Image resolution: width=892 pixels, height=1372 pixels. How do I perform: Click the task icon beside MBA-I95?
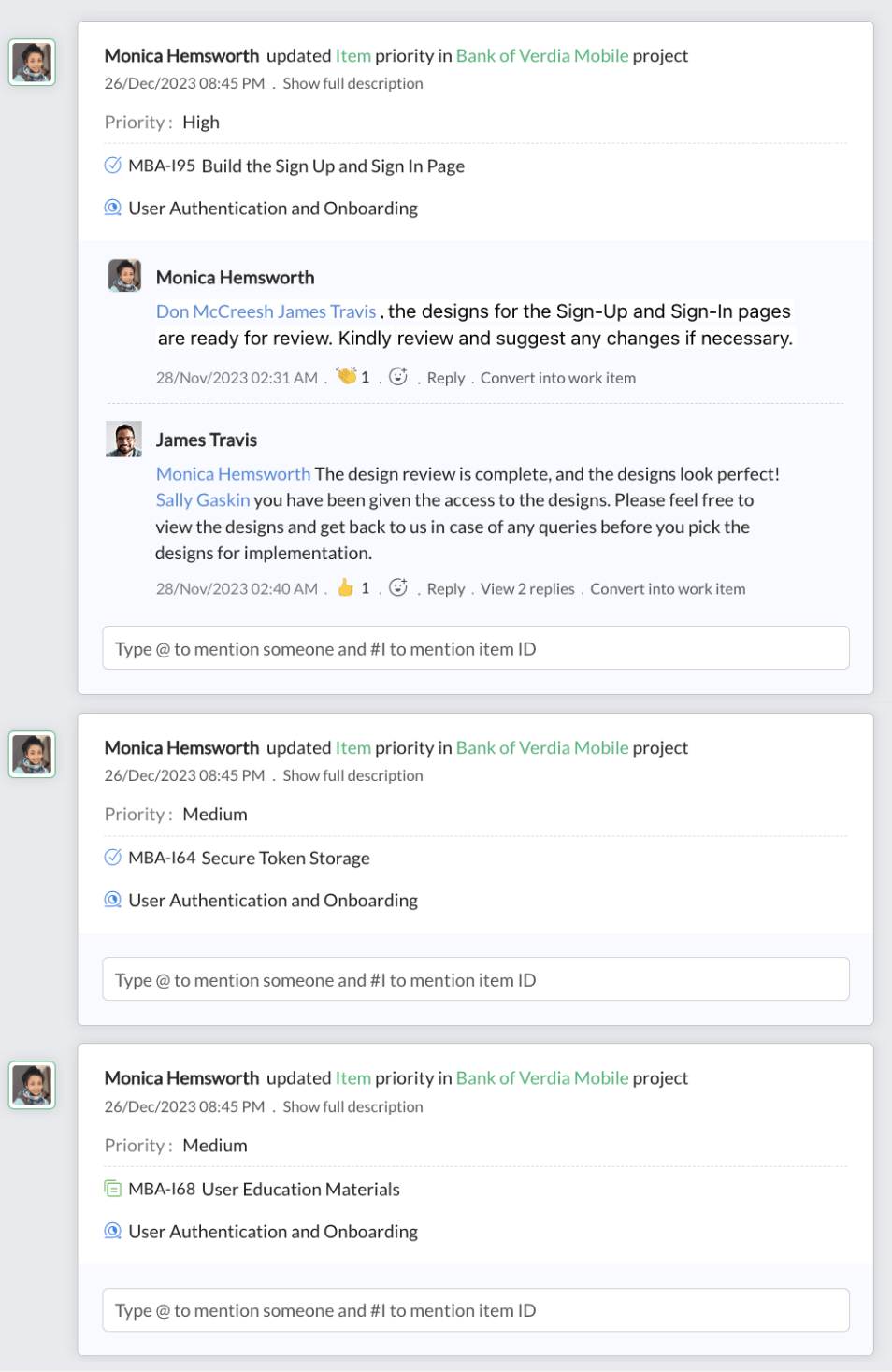pyautogui.click(x=112, y=166)
